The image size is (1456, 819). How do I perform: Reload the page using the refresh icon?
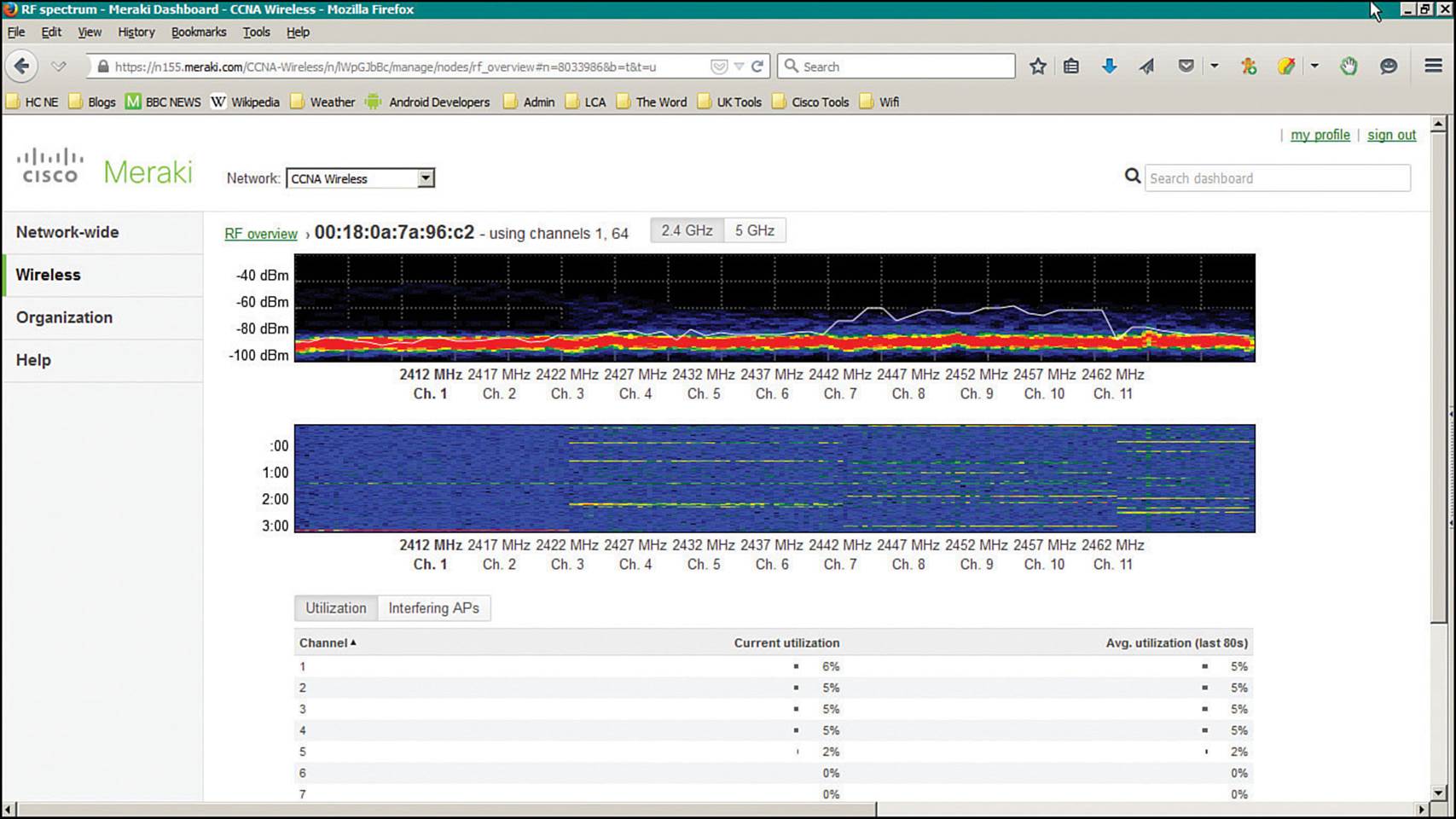click(757, 66)
